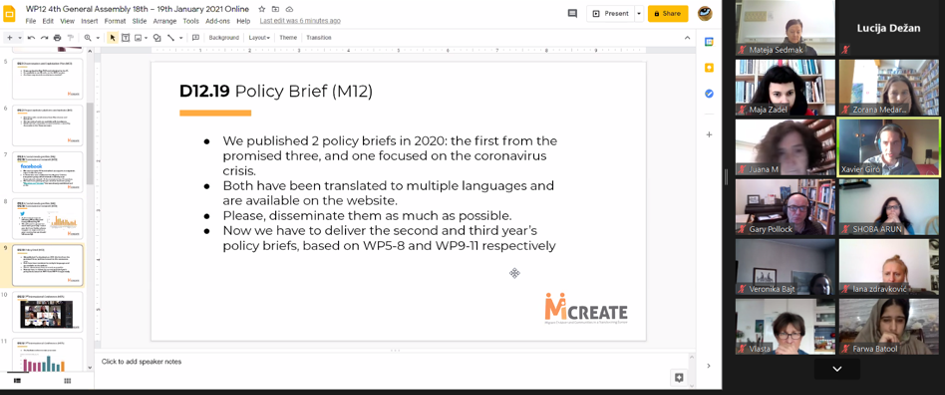Star the presentation with the star icon

pyautogui.click(x=262, y=9)
